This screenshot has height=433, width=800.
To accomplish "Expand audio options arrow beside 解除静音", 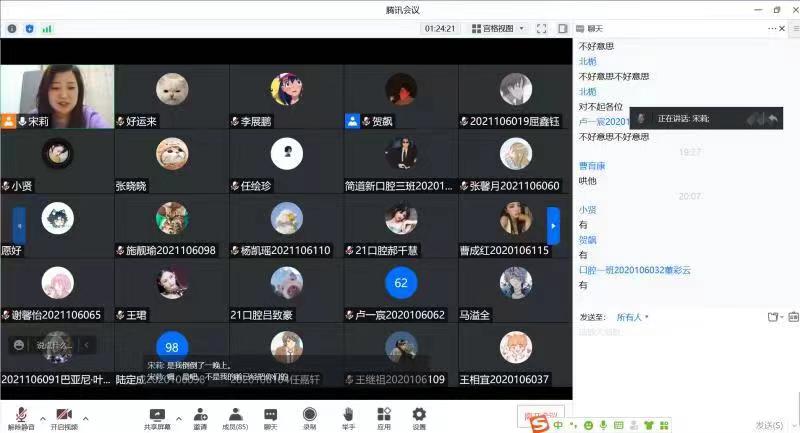I will (x=42, y=412).
